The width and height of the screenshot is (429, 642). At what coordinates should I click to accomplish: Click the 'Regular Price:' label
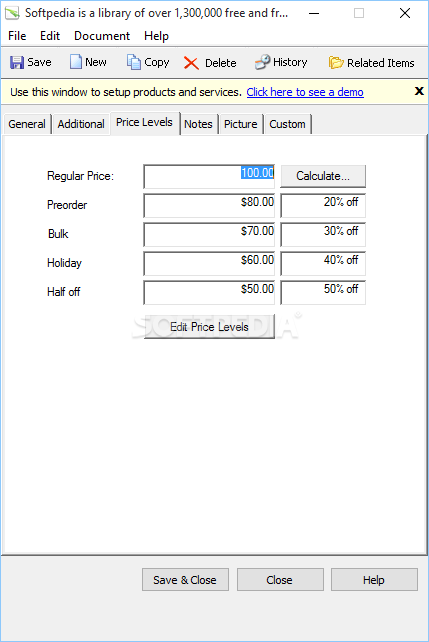[x=80, y=176]
